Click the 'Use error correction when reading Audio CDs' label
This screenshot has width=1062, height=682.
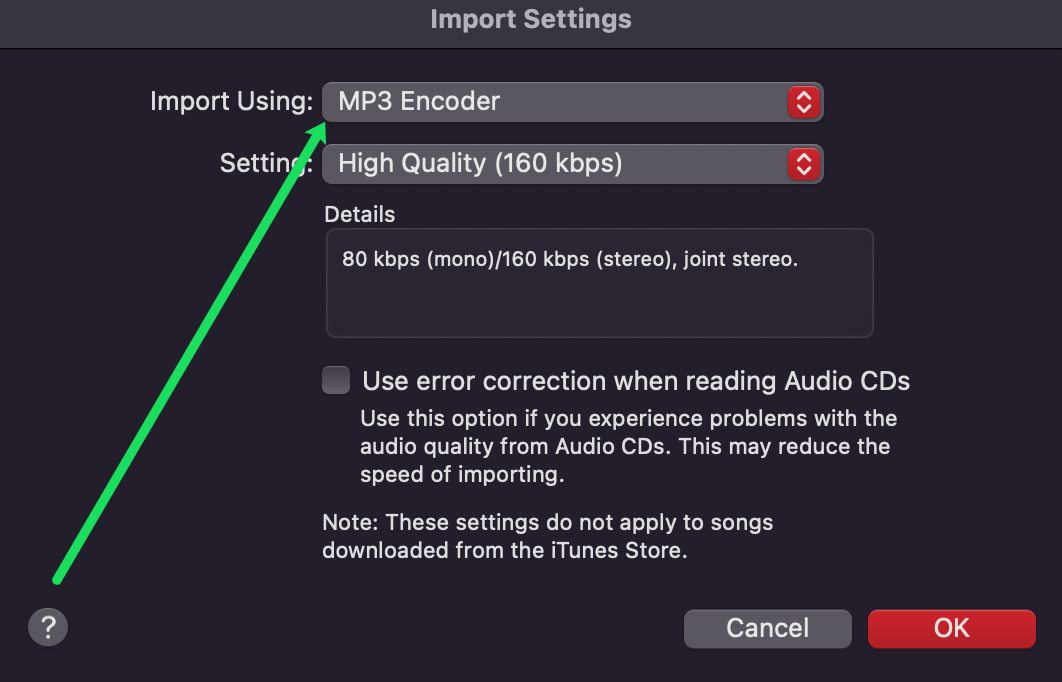point(636,381)
